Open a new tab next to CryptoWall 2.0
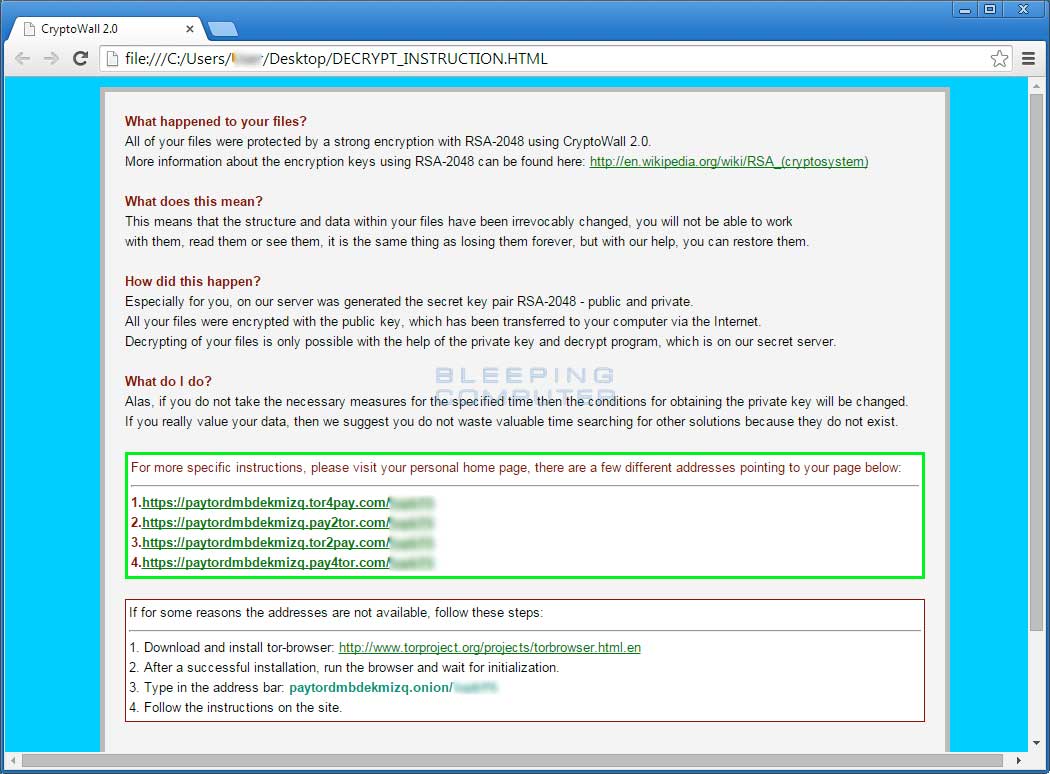Viewport: 1050px width, 774px height. 222,29
